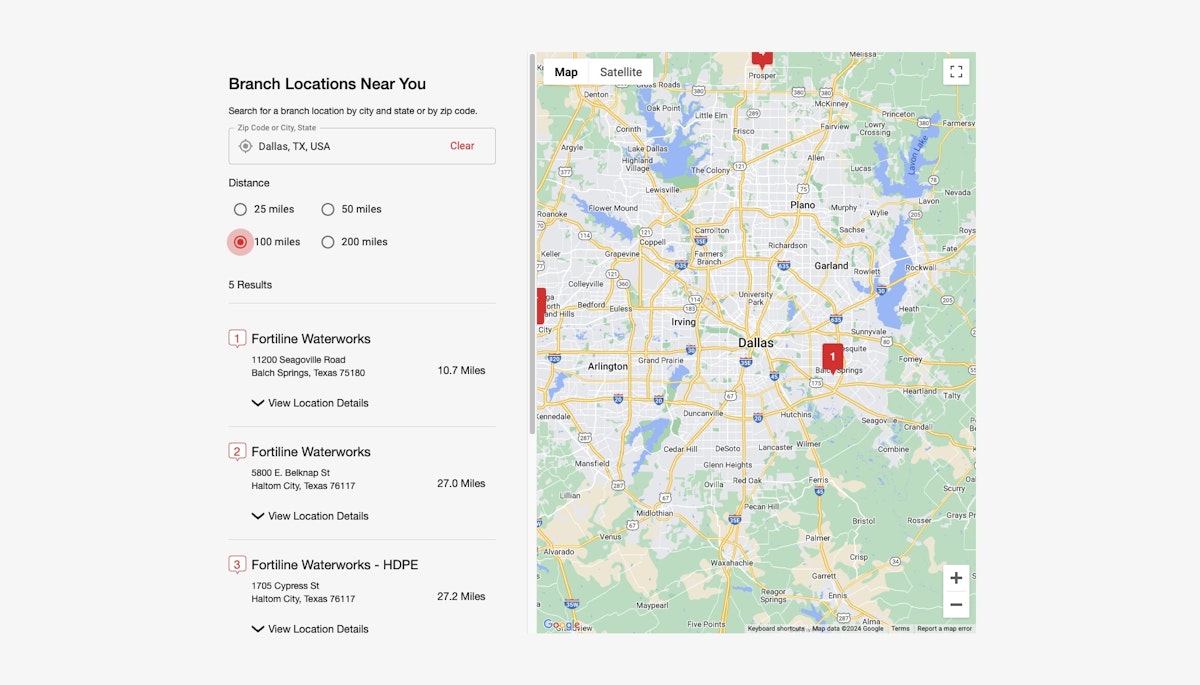Click the Zip Code or City search field
The image size is (1200, 685).
pos(362,146)
